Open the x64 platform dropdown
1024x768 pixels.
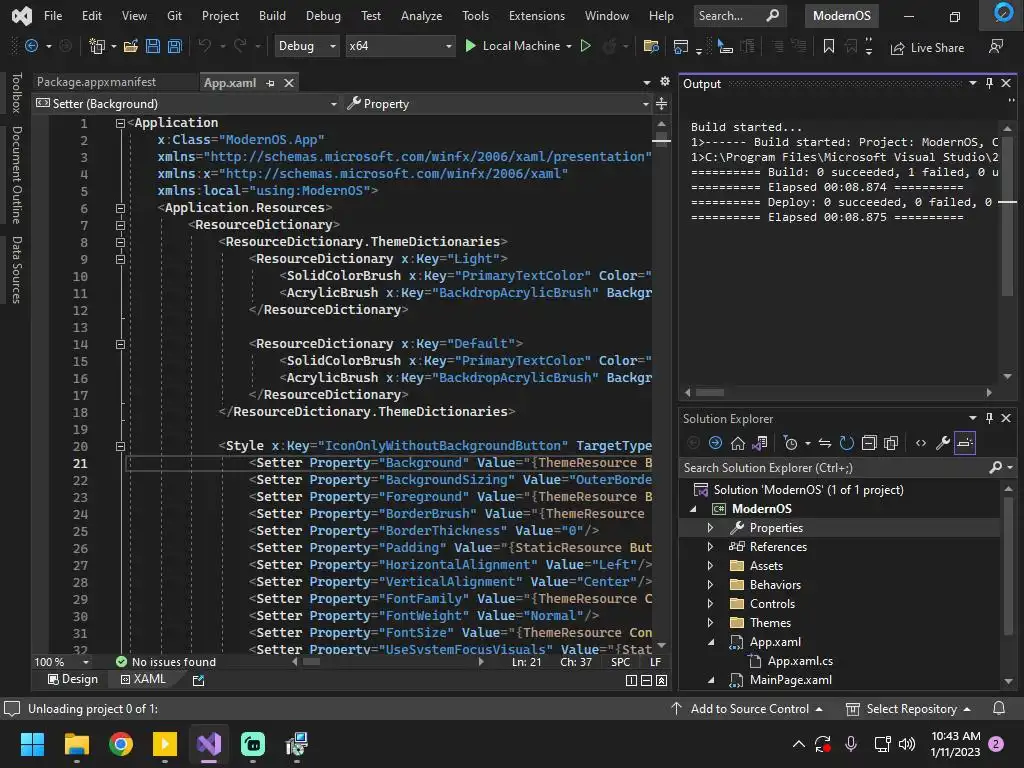click(399, 46)
